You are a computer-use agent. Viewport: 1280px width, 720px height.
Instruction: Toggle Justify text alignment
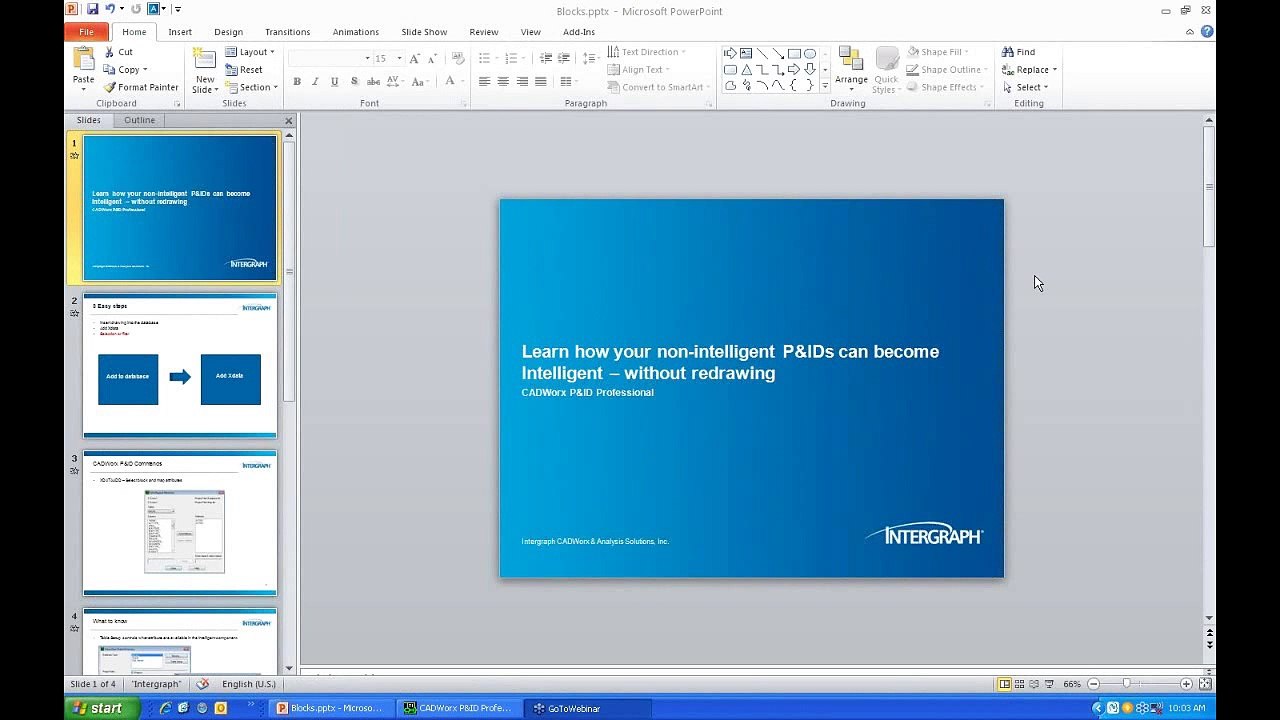point(541,81)
